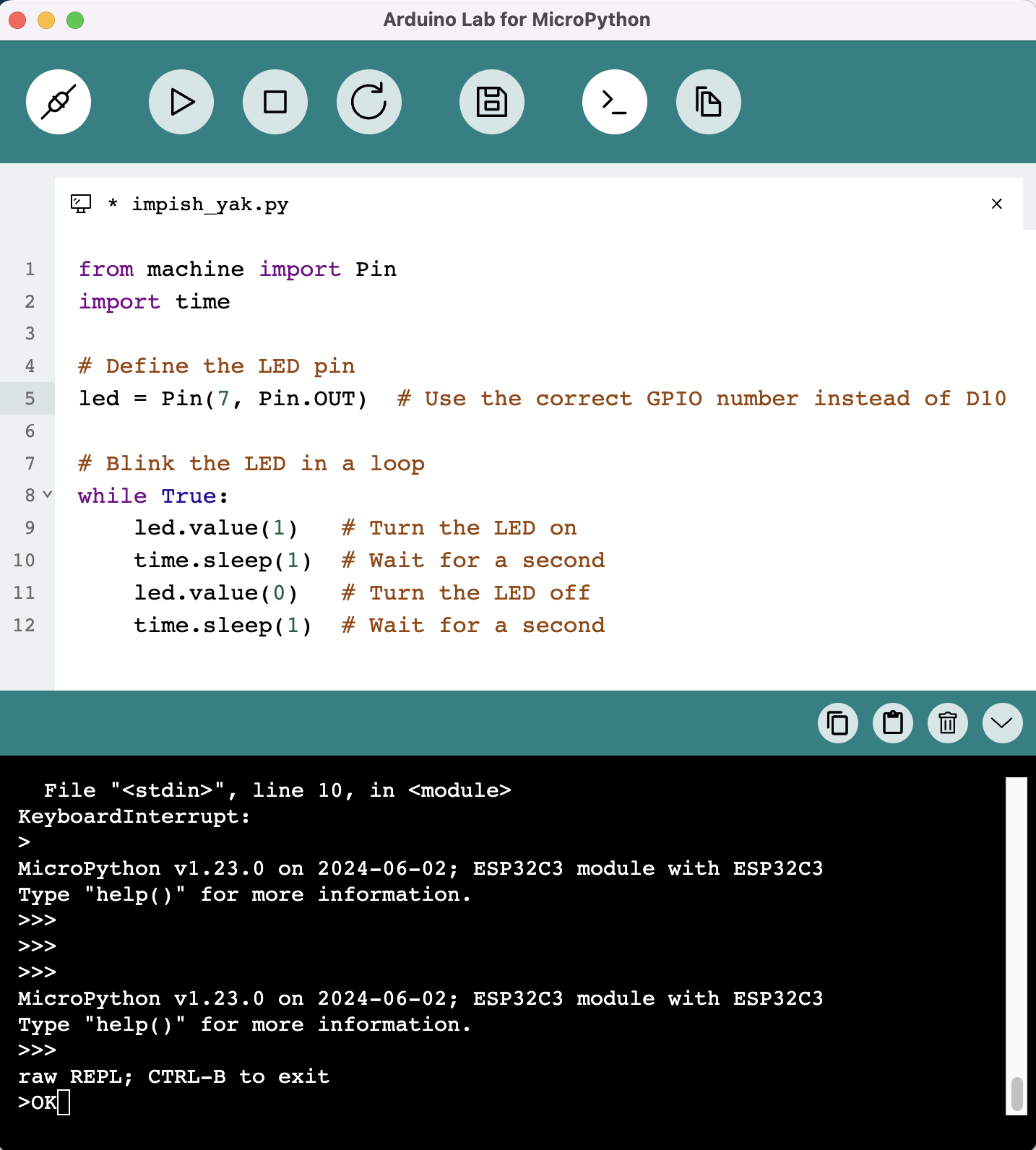Click the terminal cursor after '>OK'
Screen dimensions: 1036x1150
pyautogui.click(x=64, y=1103)
